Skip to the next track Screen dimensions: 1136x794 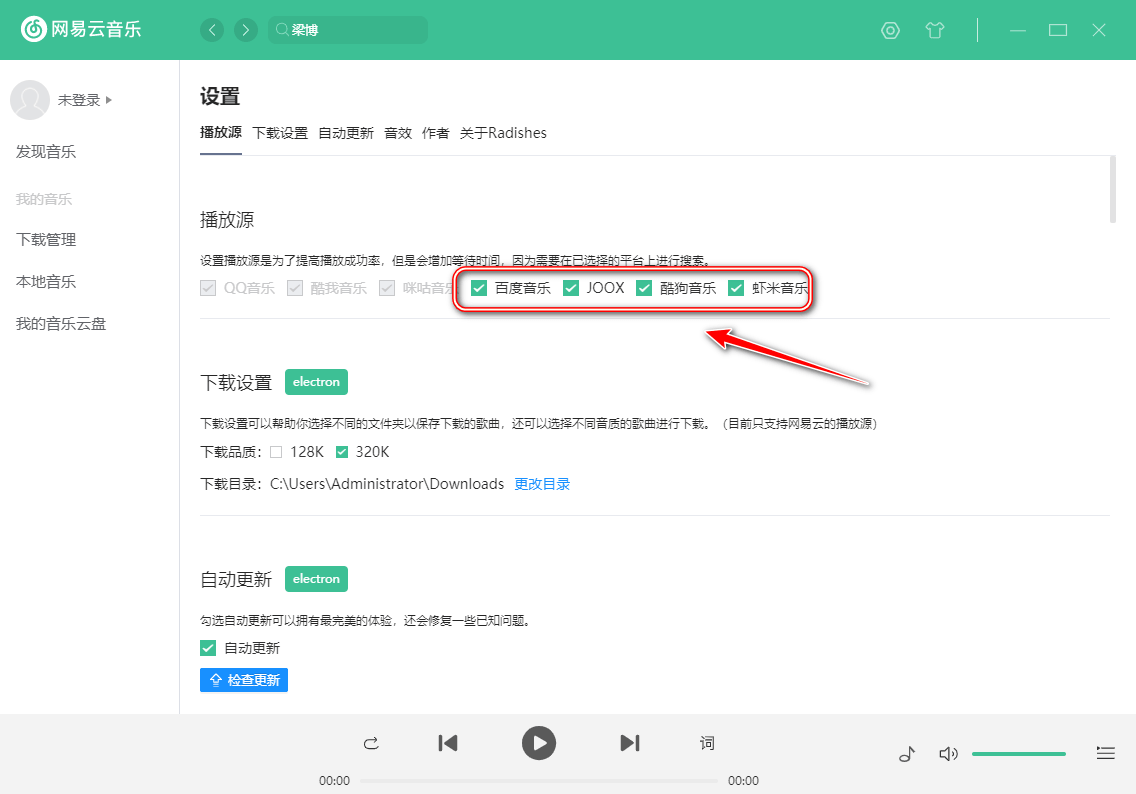click(629, 743)
